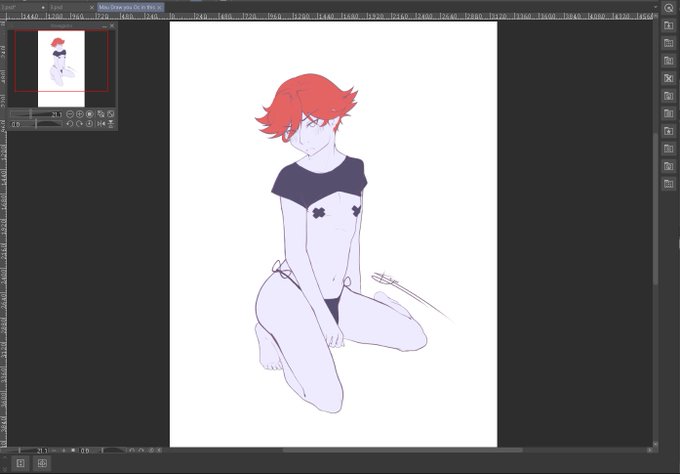
Task: Click the canvas horizontal scrollbar
Action: (402, 450)
